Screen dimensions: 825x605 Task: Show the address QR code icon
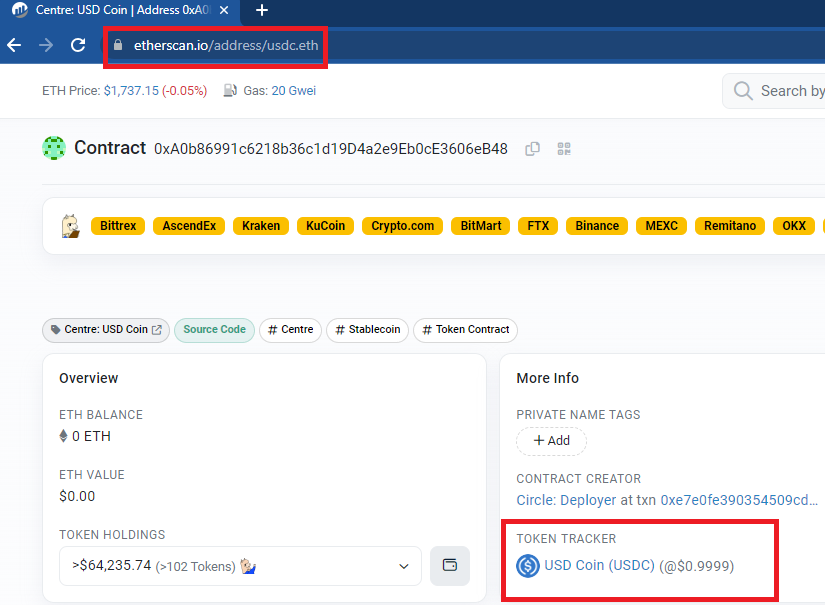pyautogui.click(x=564, y=149)
